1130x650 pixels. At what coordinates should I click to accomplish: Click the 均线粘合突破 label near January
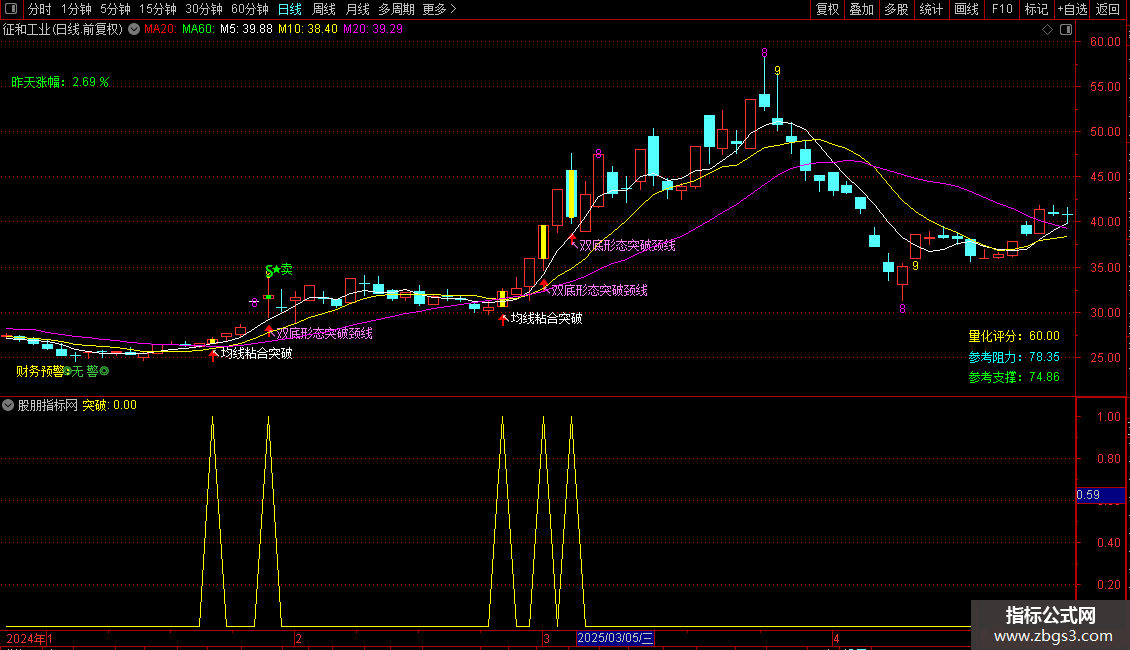point(257,353)
